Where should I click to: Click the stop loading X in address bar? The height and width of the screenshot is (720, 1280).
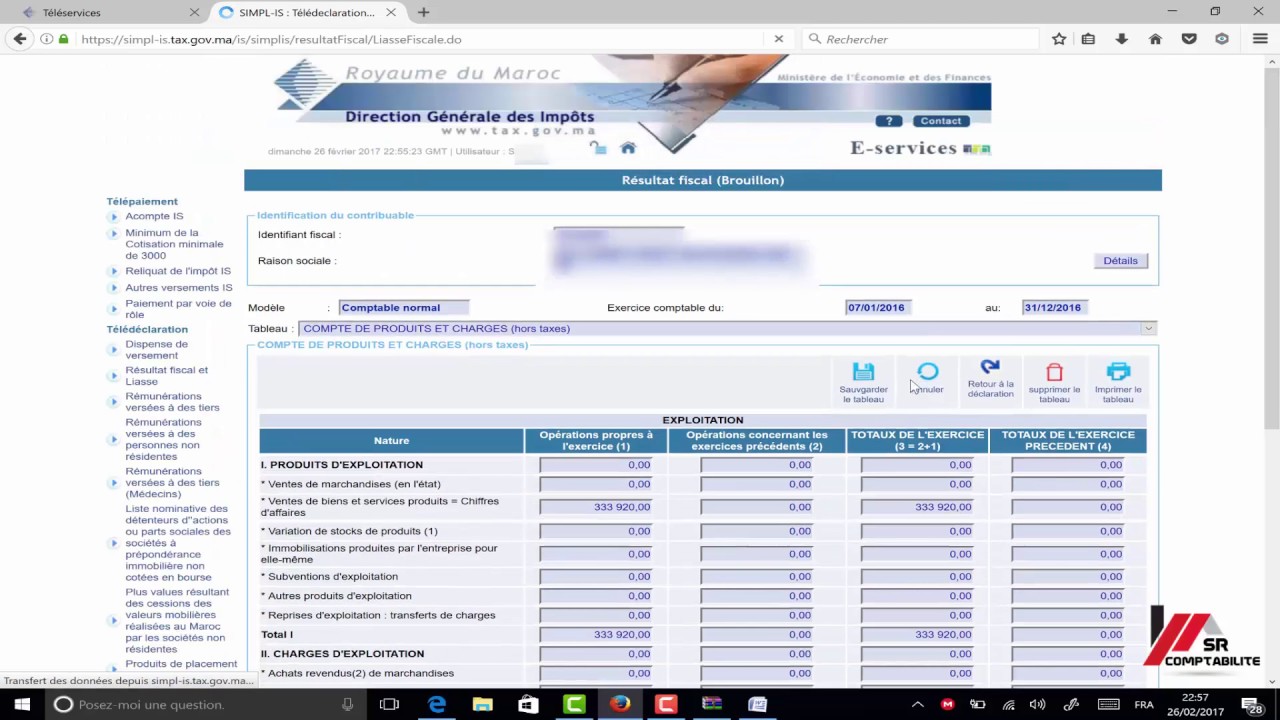779,39
